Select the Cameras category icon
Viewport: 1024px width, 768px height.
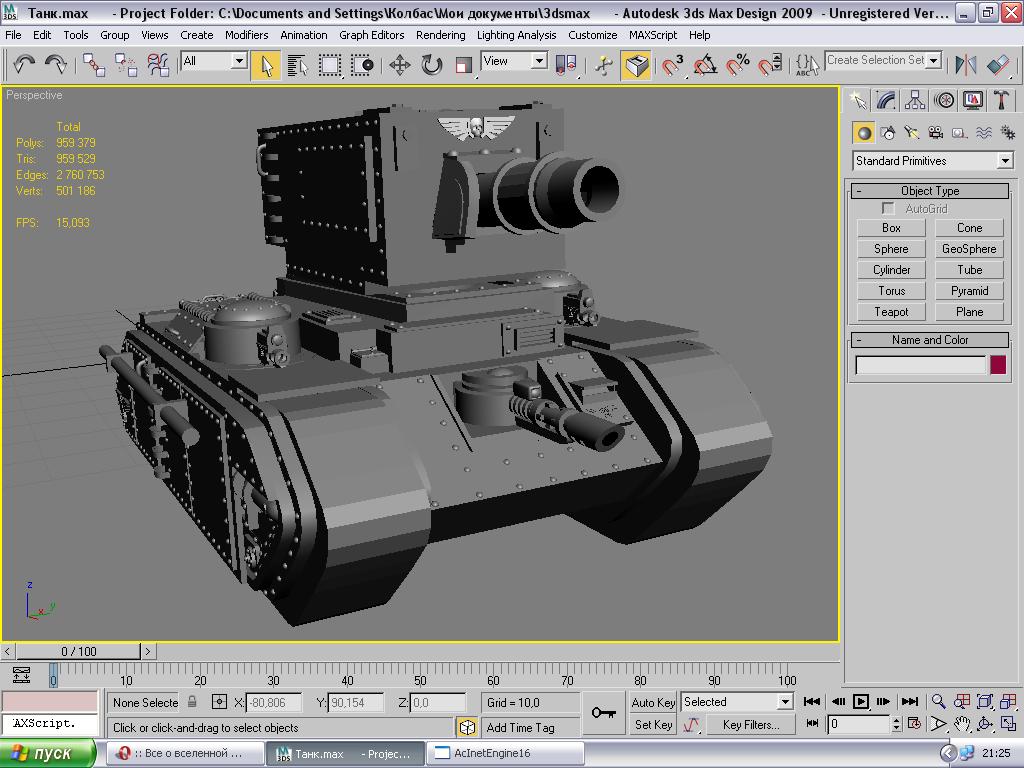pyautogui.click(x=936, y=133)
